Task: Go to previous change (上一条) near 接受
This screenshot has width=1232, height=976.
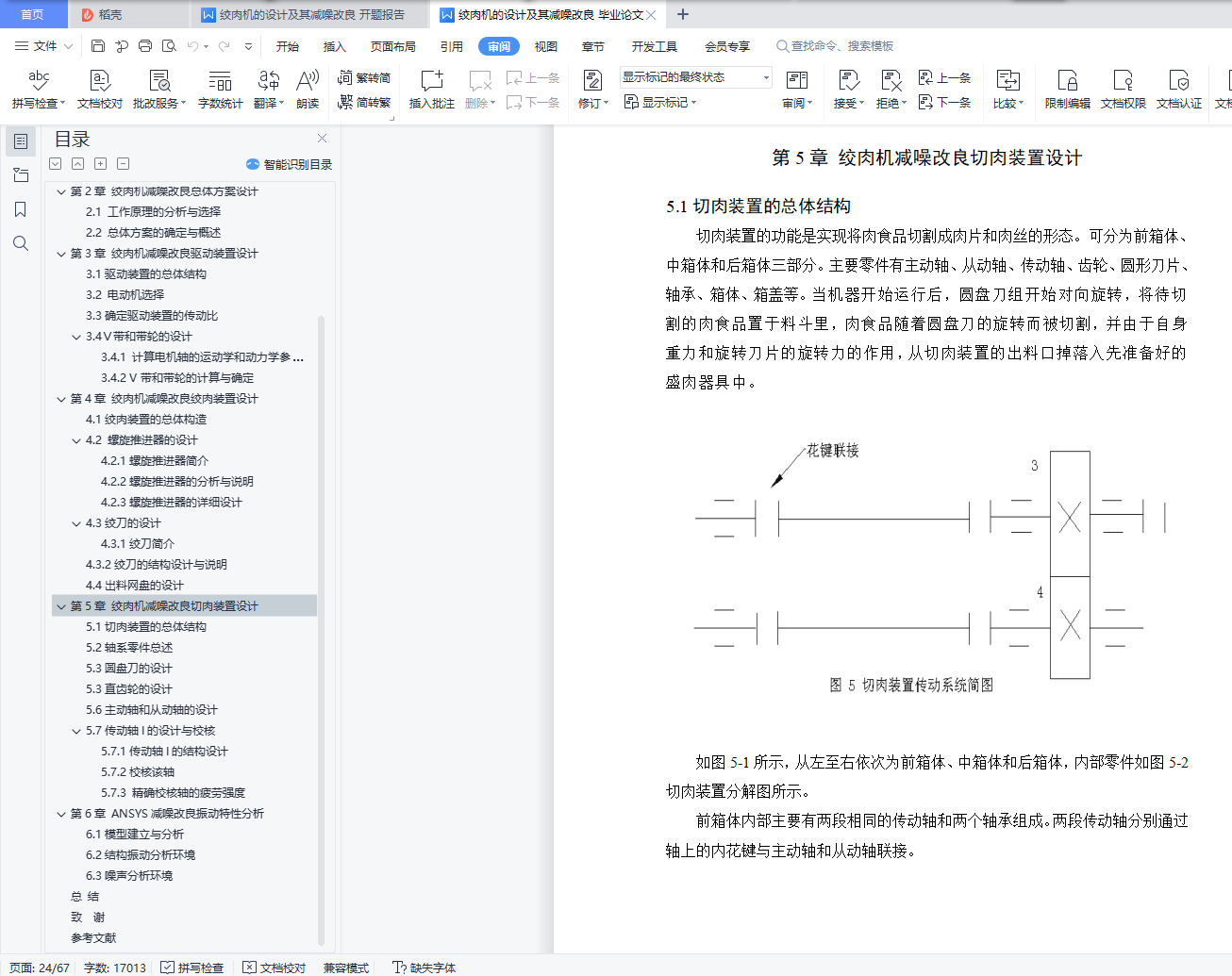Action: point(944,77)
